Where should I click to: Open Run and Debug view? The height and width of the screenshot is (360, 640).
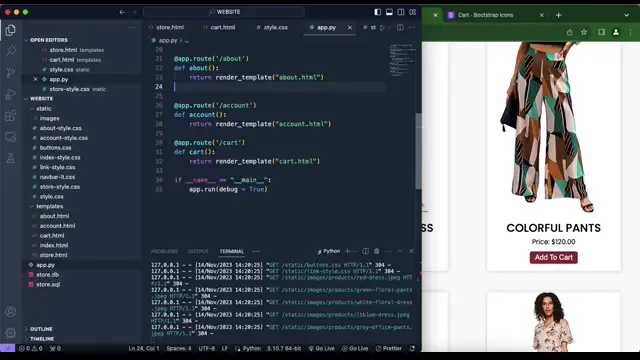(11, 94)
